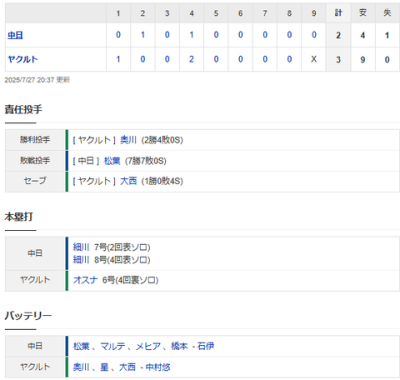The image size is (400, 380).
Task: Open catcher 石伊 player link
Action: pos(205,346)
